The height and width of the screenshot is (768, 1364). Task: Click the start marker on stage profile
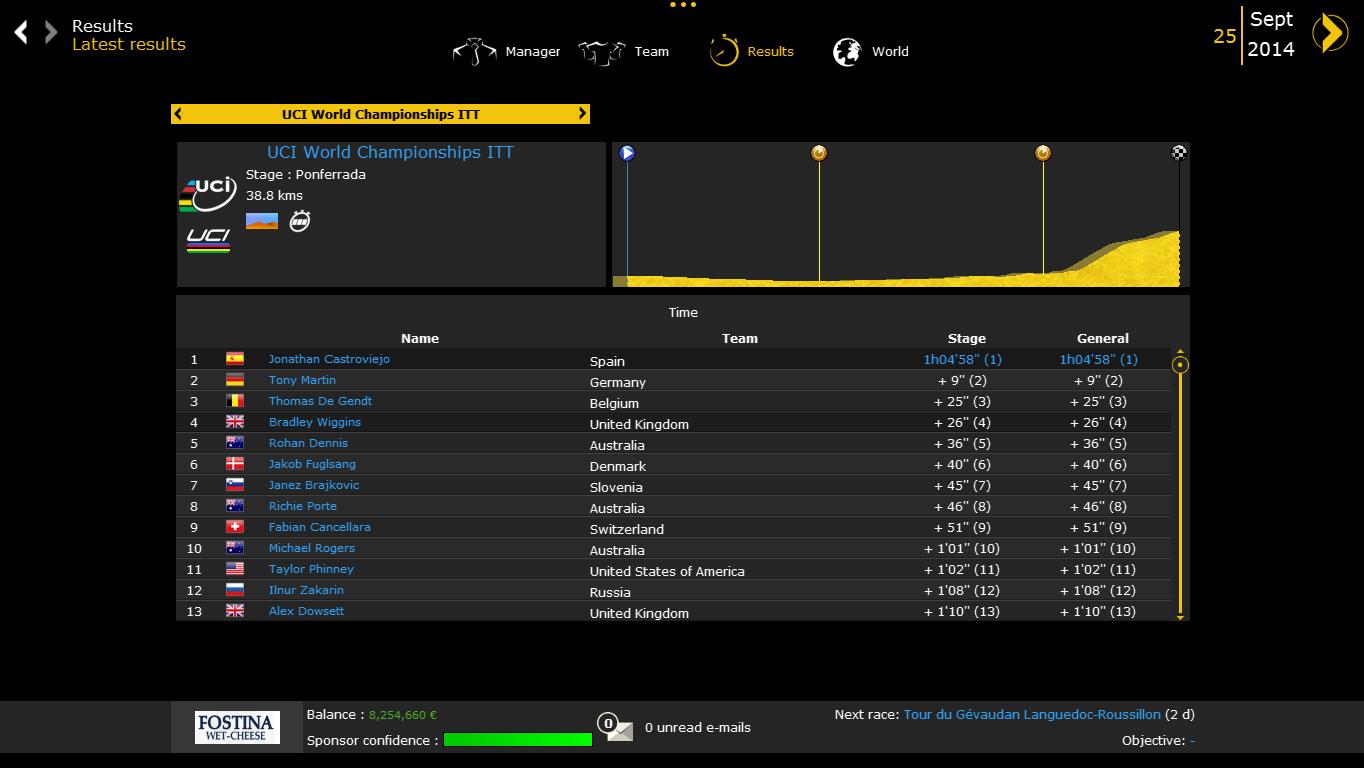tap(627, 153)
